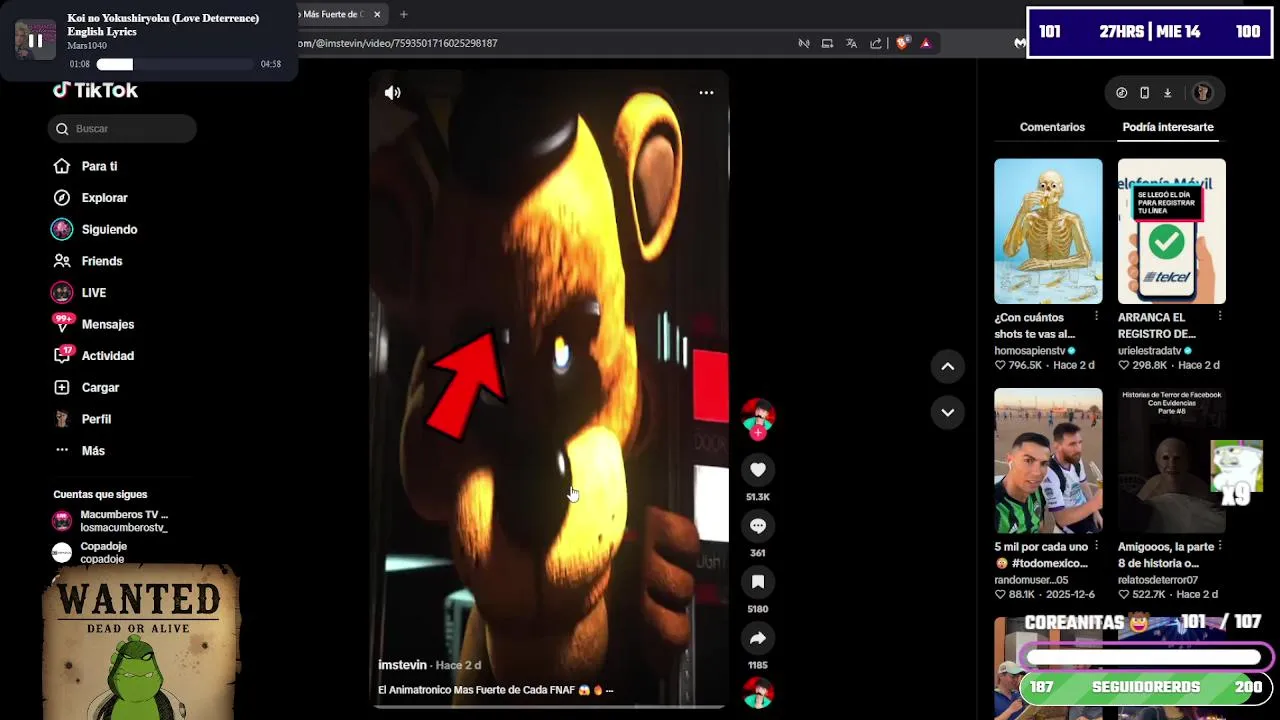Open the sound disc at bottom
Viewport: 1280px width, 720px height.
[x=758, y=693]
